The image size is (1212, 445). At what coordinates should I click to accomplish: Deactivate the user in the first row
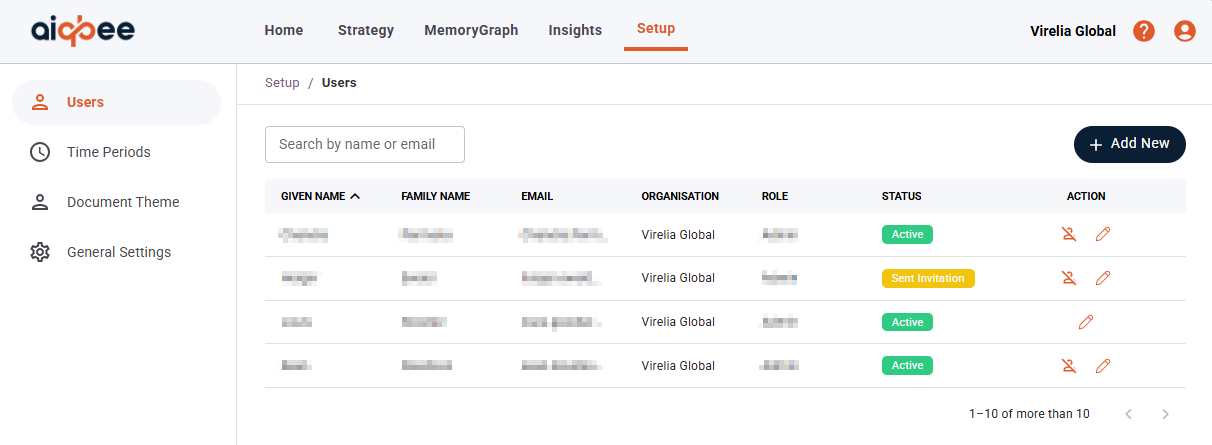coord(1069,234)
